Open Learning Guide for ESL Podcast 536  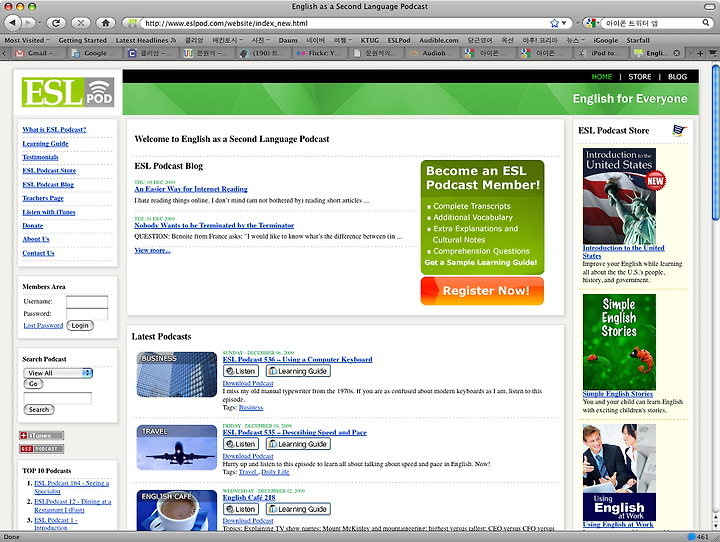click(298, 371)
